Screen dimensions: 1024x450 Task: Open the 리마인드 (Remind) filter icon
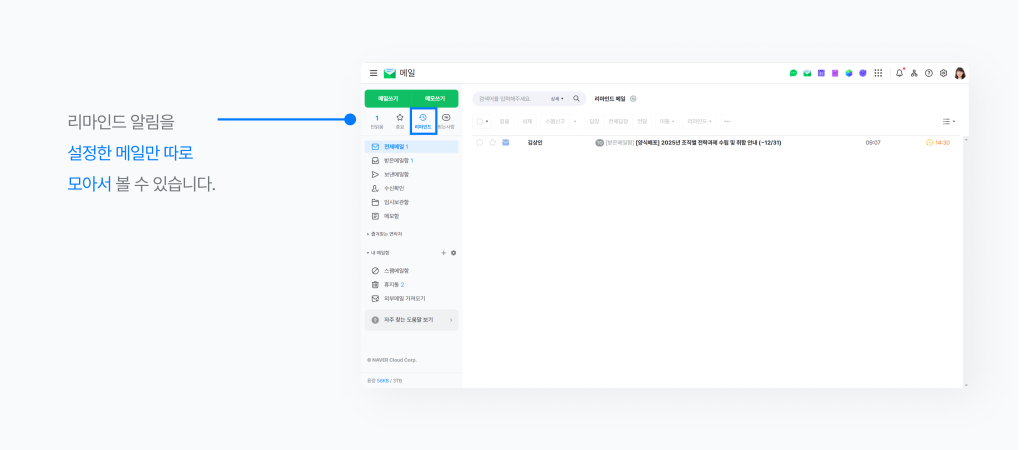click(422, 120)
